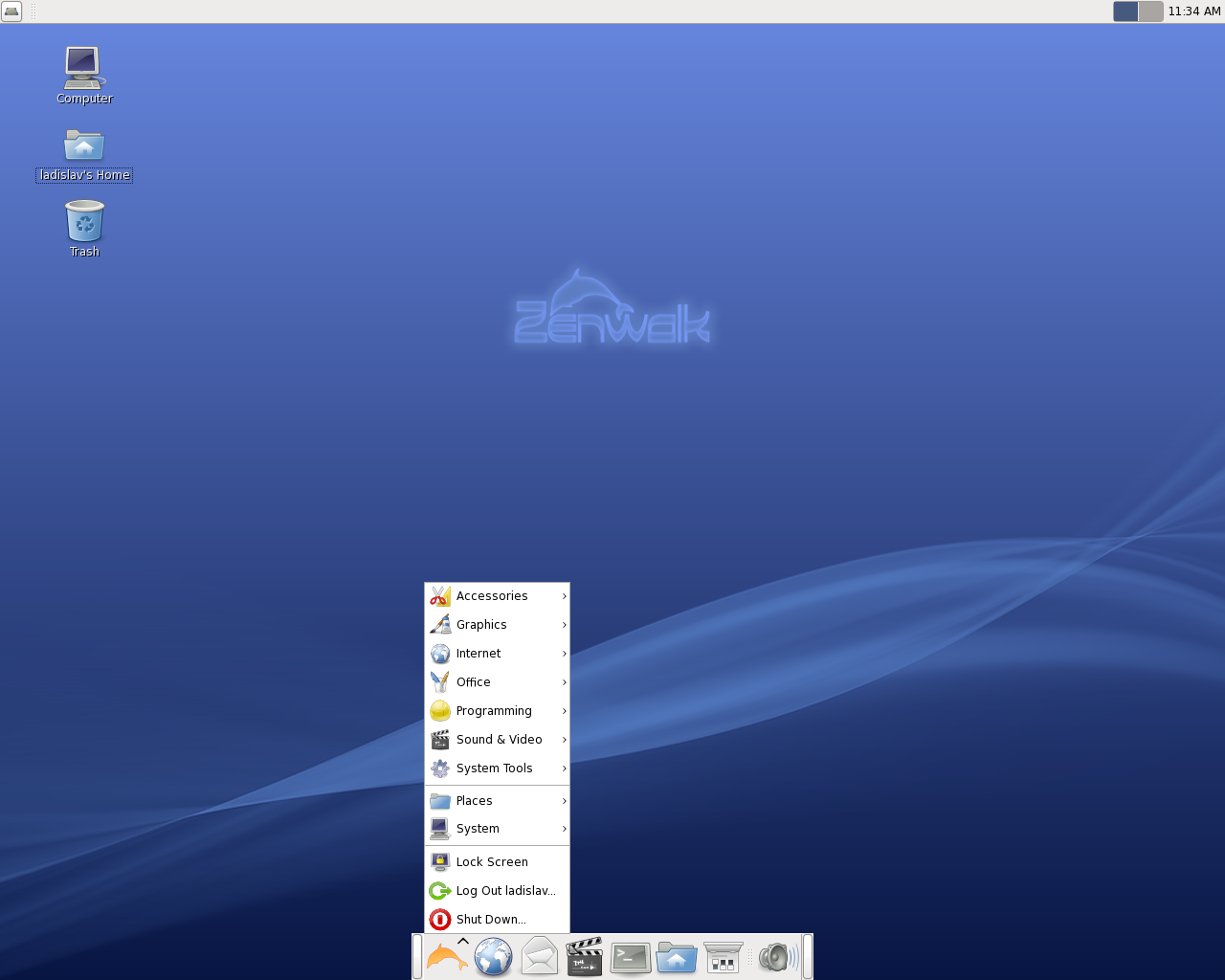
Task: Click the right hide handle of the bottom dock
Action: click(808, 956)
